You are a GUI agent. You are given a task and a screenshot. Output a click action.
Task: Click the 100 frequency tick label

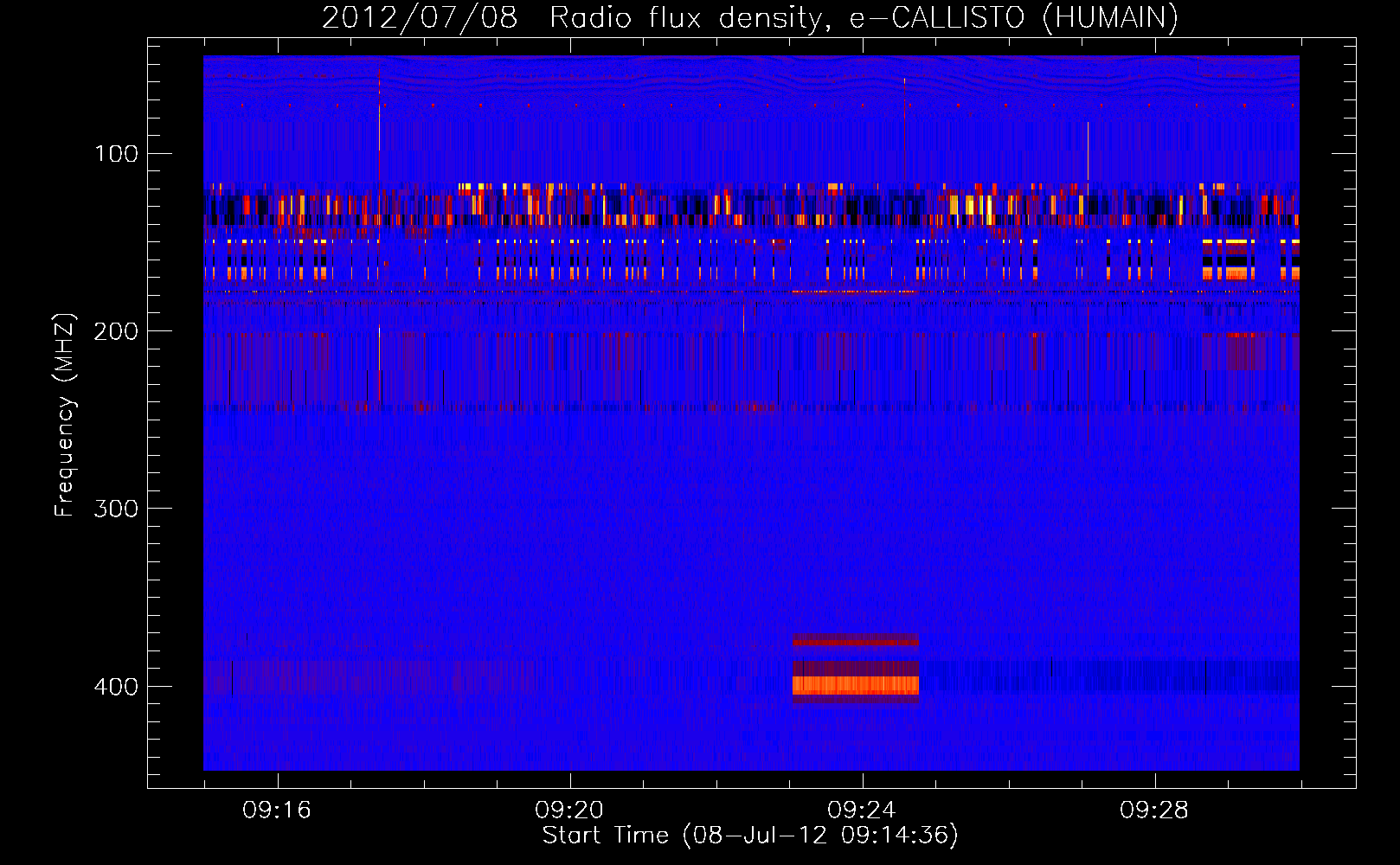pos(117,154)
